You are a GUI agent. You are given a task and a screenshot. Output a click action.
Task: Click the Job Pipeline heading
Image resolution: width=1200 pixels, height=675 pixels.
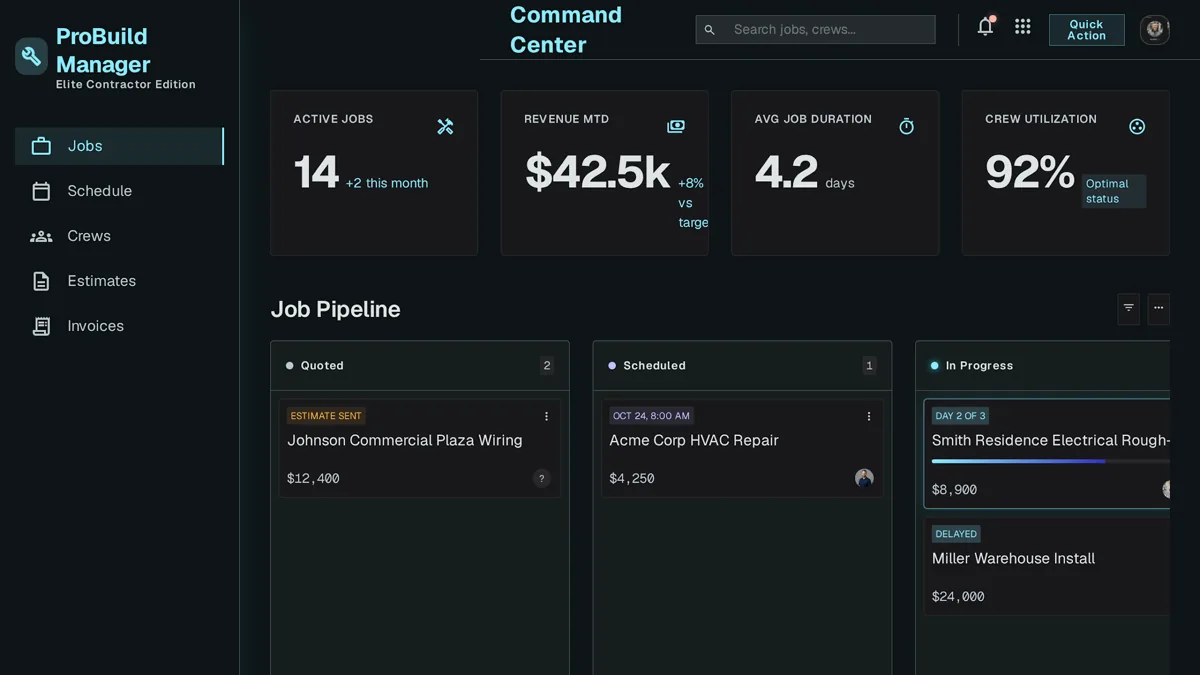[x=336, y=309]
